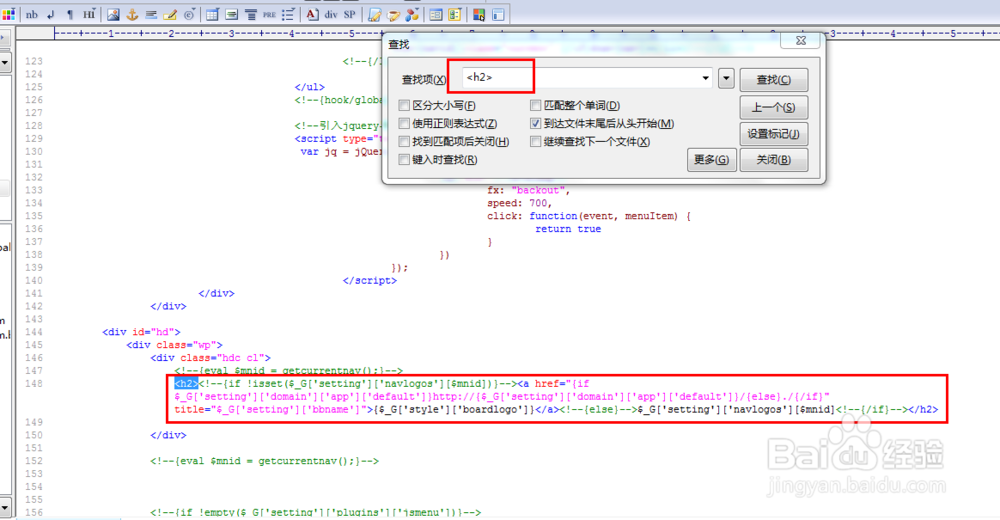Image resolution: width=1000 pixels, height=520 pixels.
Task: Click the highlighter pencil toolbar icon
Action: [x=170, y=14]
